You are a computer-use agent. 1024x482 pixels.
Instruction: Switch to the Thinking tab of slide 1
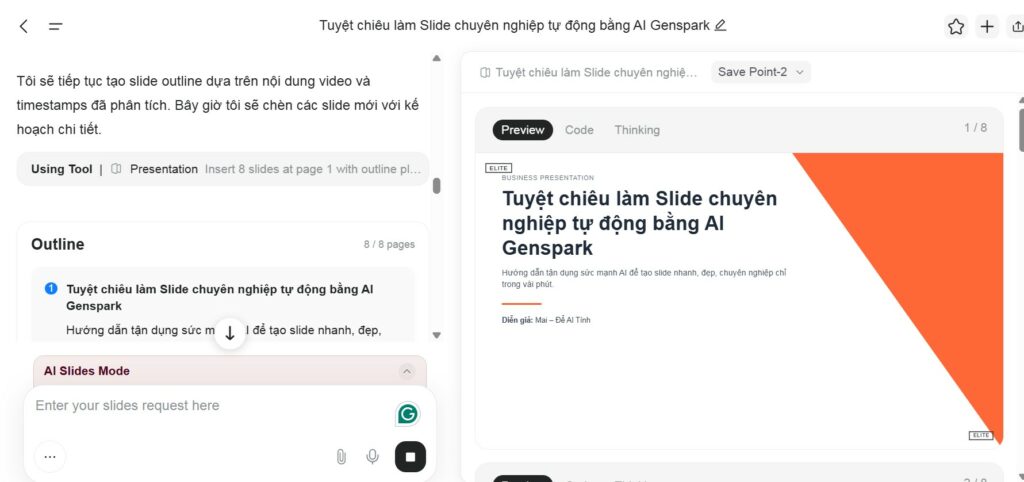[x=637, y=130]
